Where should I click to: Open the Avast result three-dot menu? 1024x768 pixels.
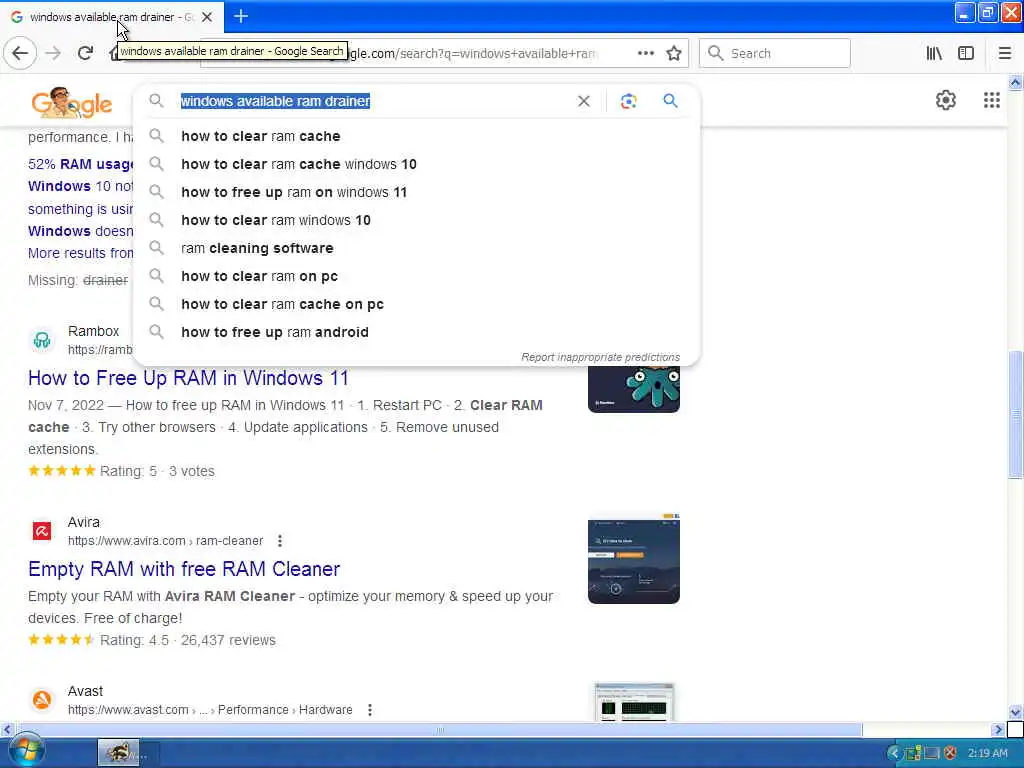(x=370, y=709)
